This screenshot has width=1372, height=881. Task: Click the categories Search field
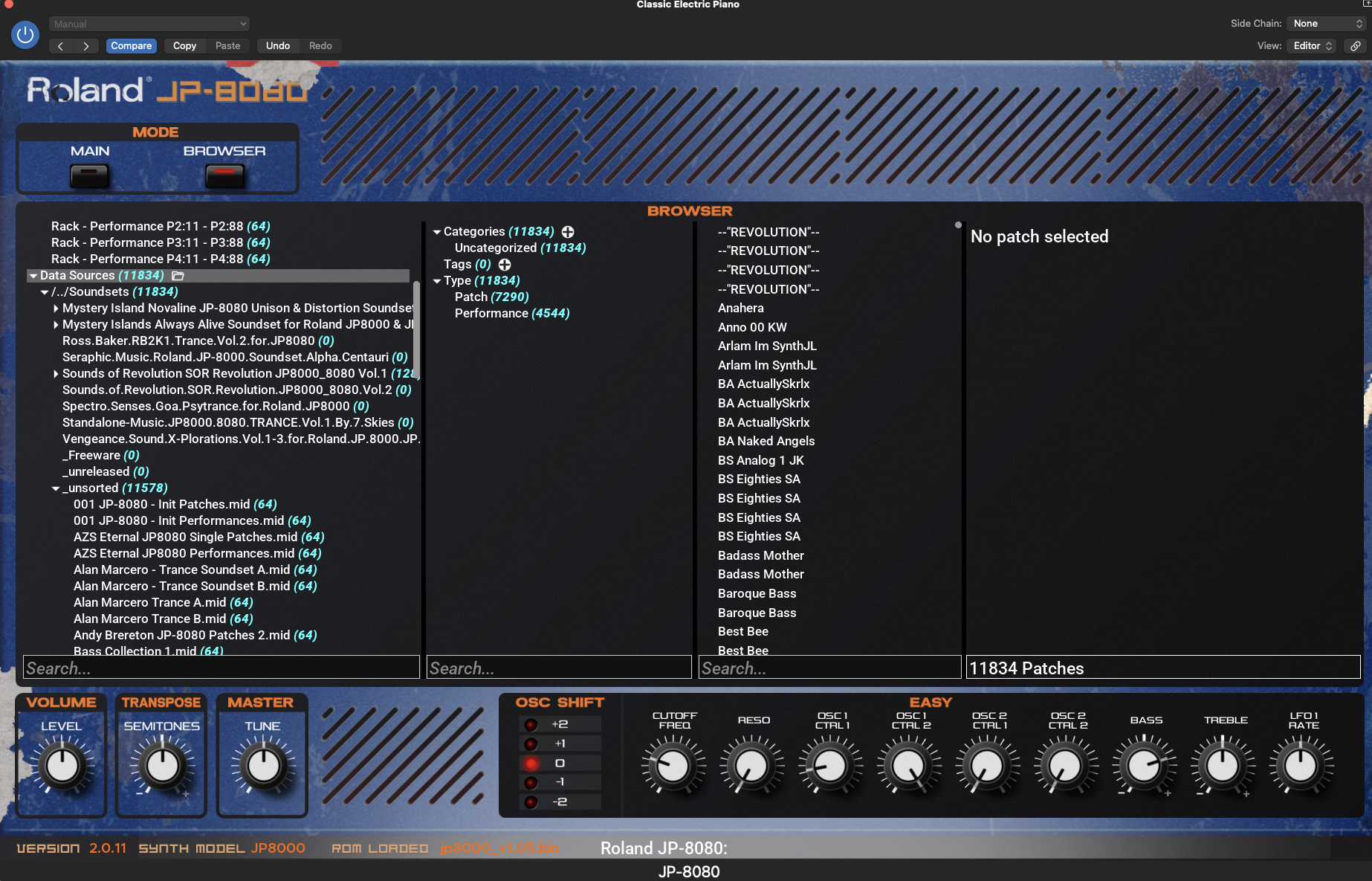(x=559, y=668)
